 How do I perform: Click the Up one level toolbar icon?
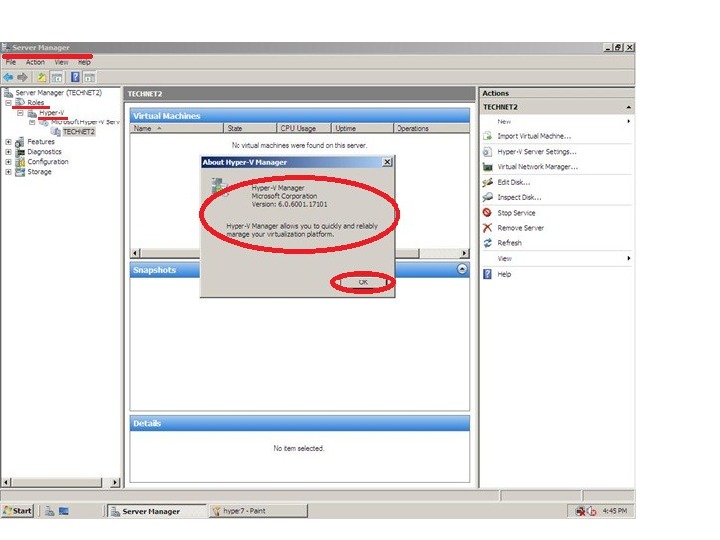[x=42, y=77]
